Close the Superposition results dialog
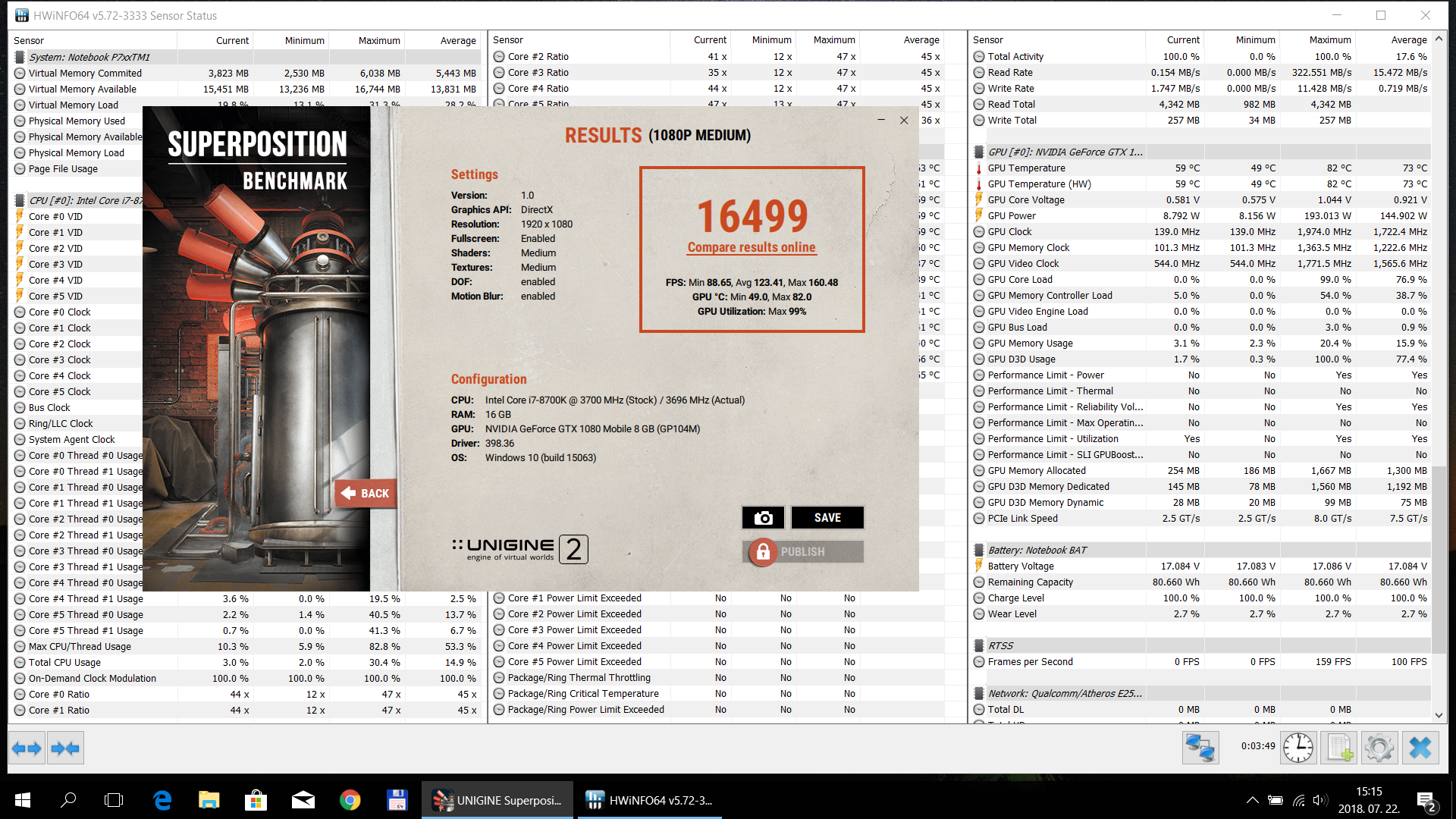 click(904, 120)
